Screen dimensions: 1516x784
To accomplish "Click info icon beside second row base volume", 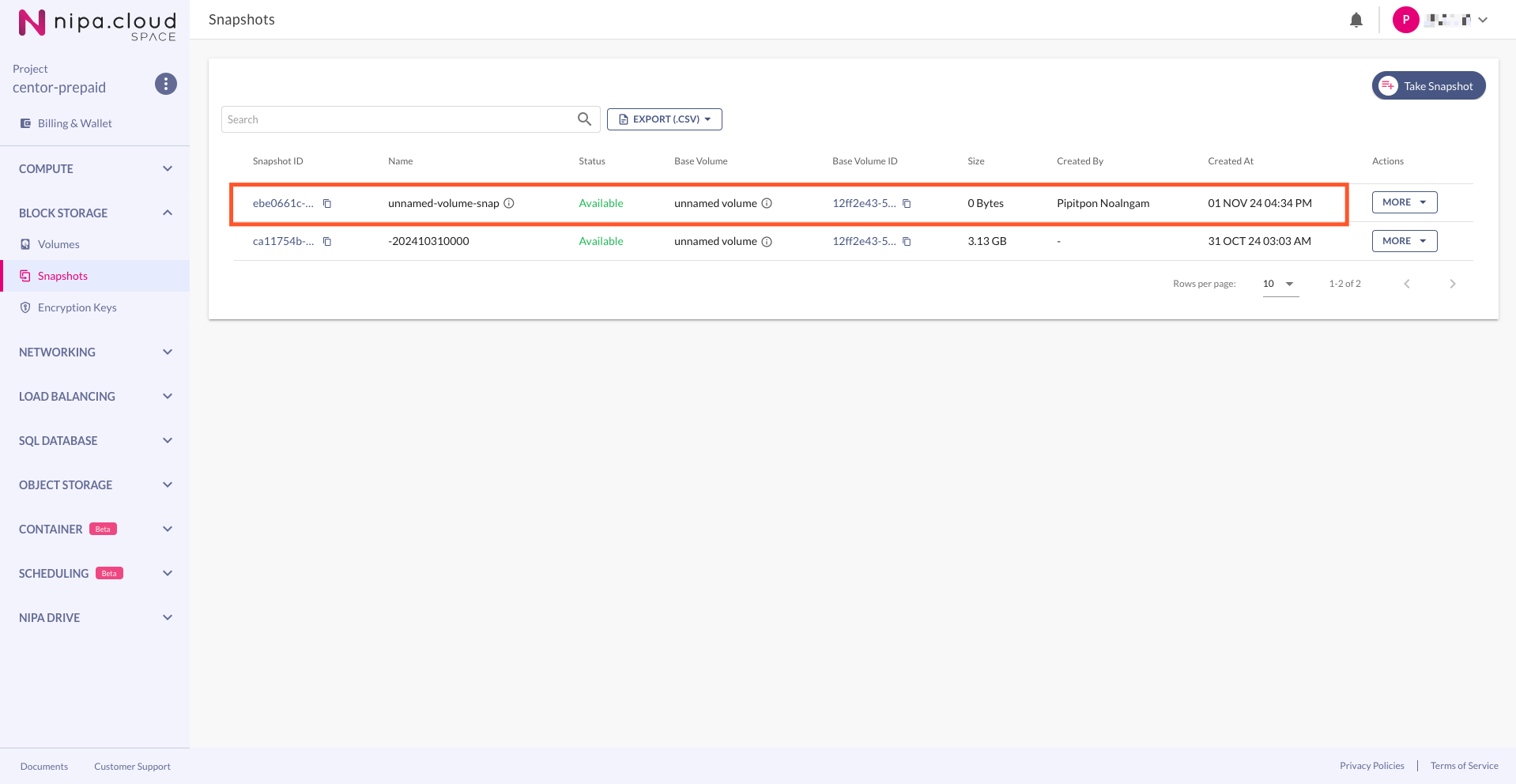I will 767,242.
